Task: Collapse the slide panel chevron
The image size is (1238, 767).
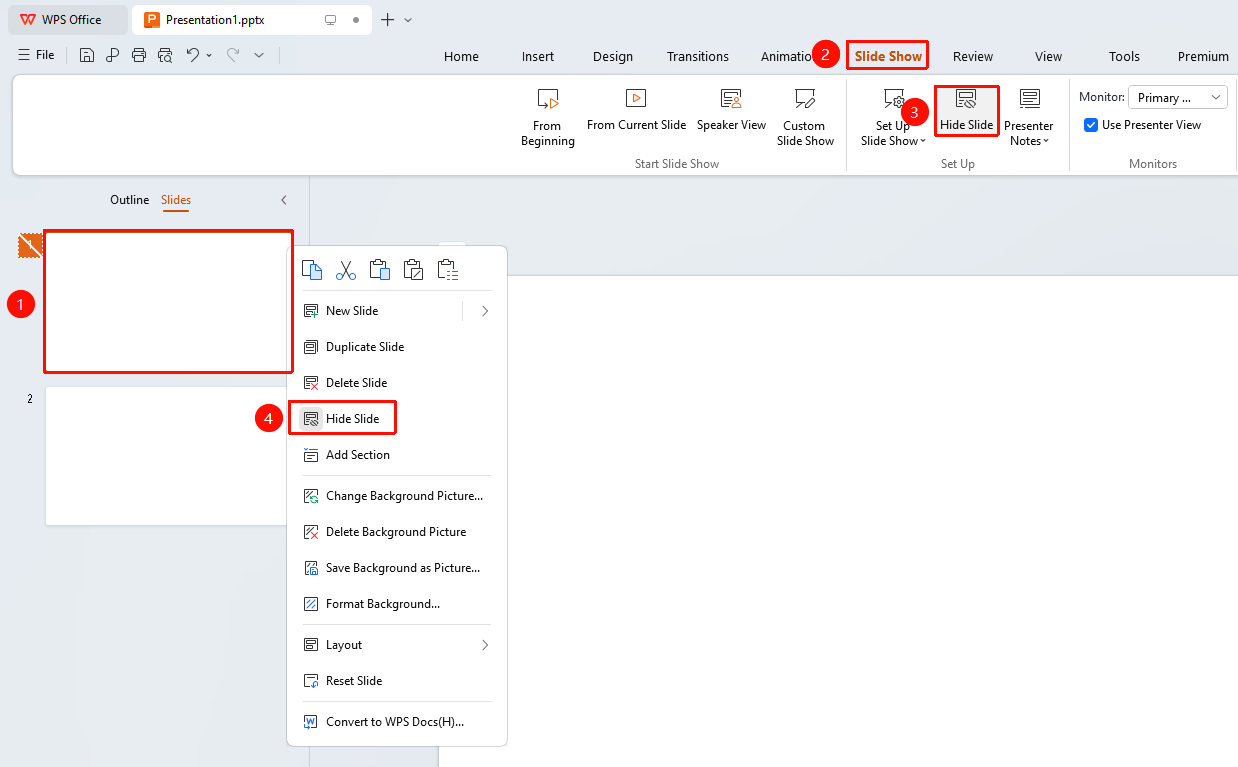Action: tap(283, 200)
